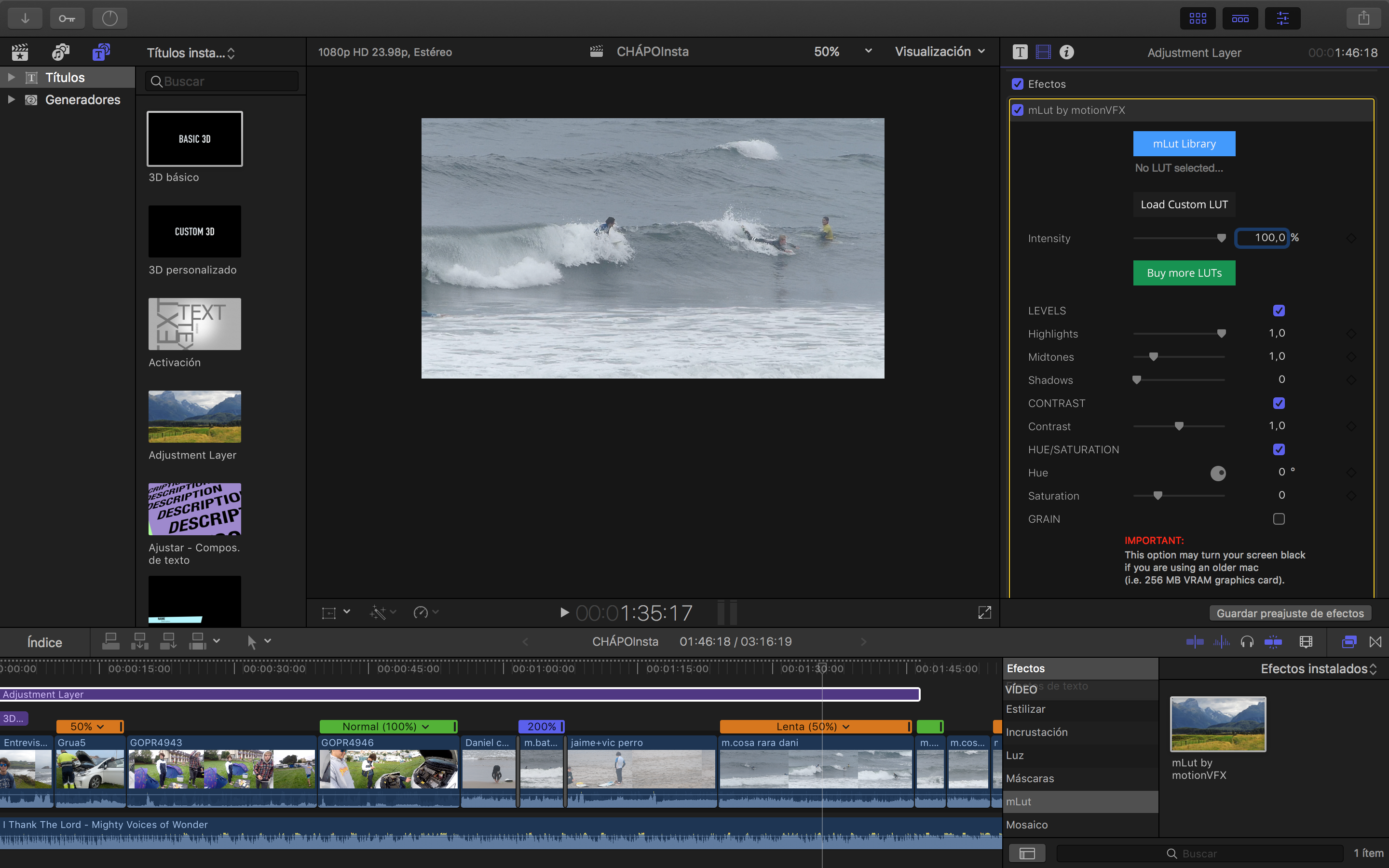The width and height of the screenshot is (1389, 868).
Task: Select Máscaras effects category
Action: tap(1080, 778)
